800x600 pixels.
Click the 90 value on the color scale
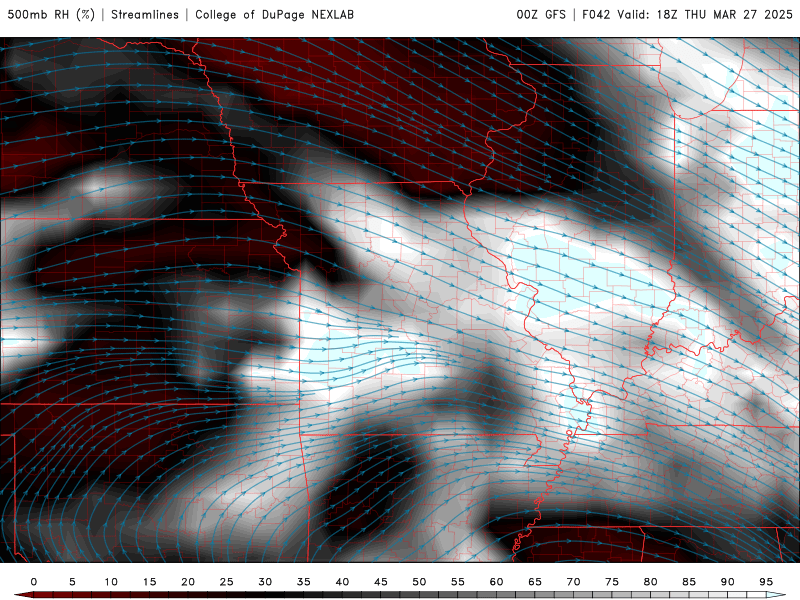click(728, 582)
